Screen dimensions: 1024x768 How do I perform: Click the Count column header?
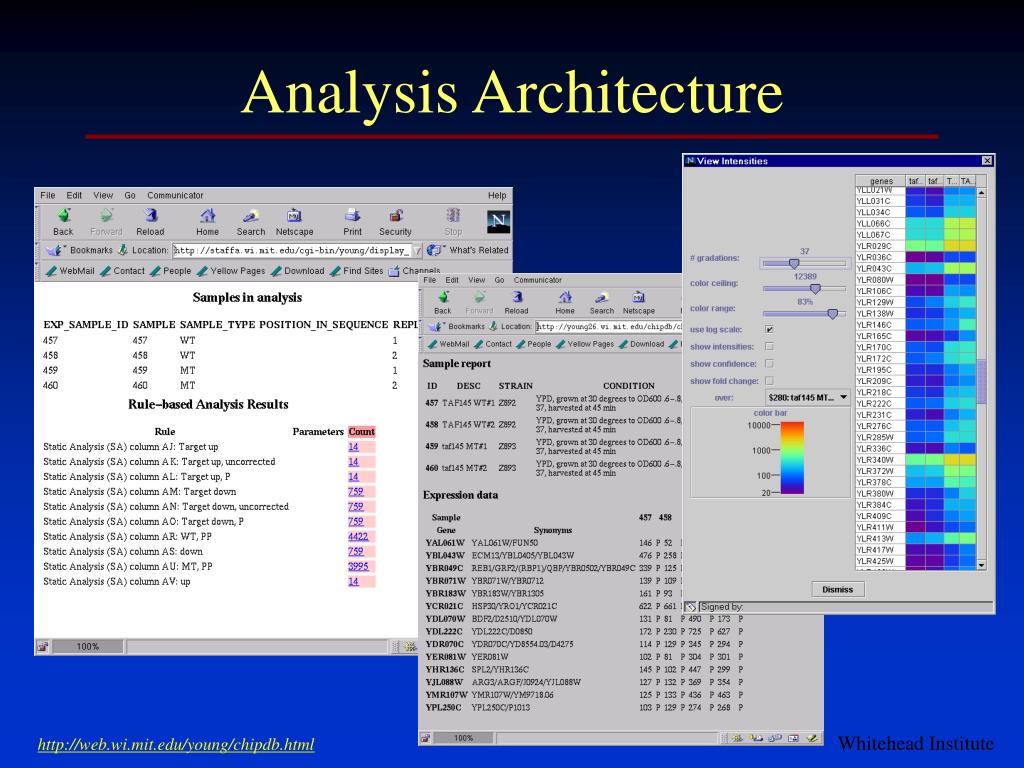[x=362, y=432]
